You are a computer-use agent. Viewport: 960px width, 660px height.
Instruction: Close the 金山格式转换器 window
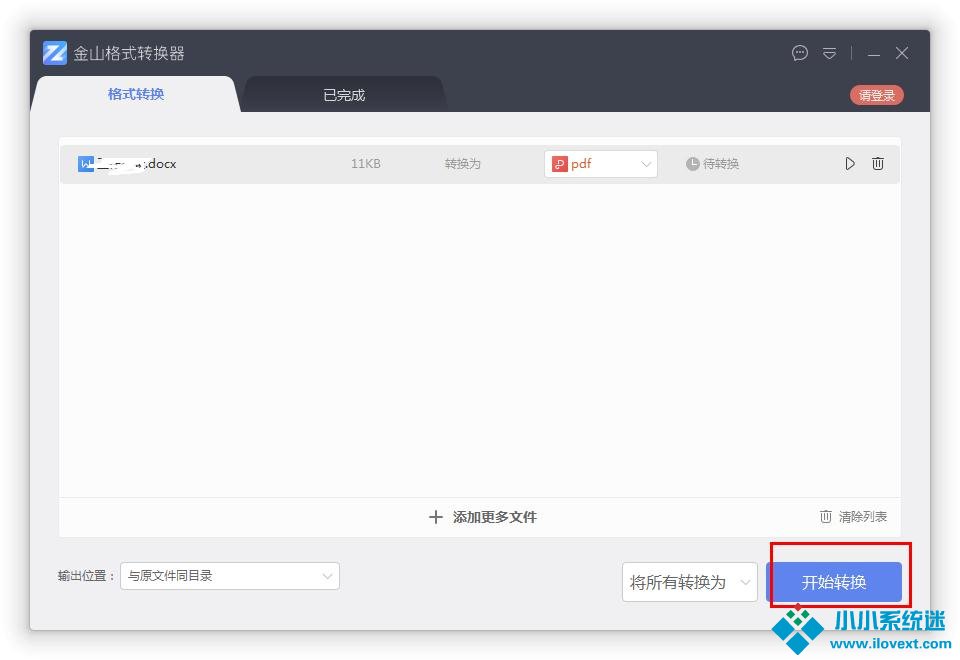tap(902, 53)
